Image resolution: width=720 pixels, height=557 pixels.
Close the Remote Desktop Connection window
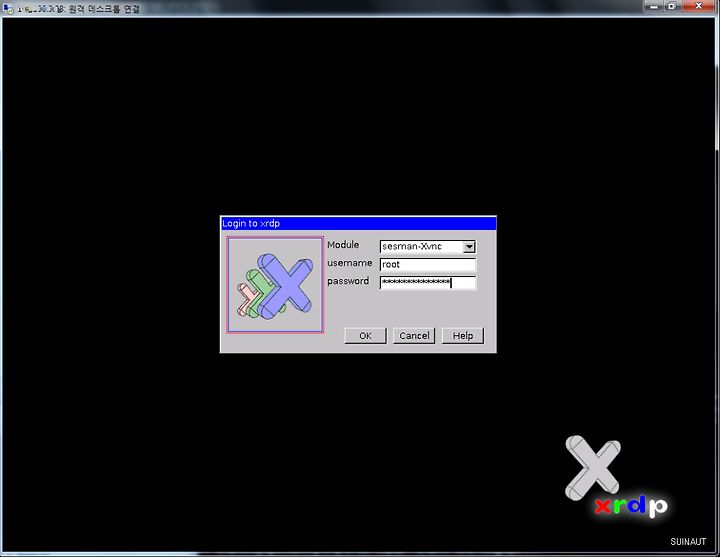699,6
